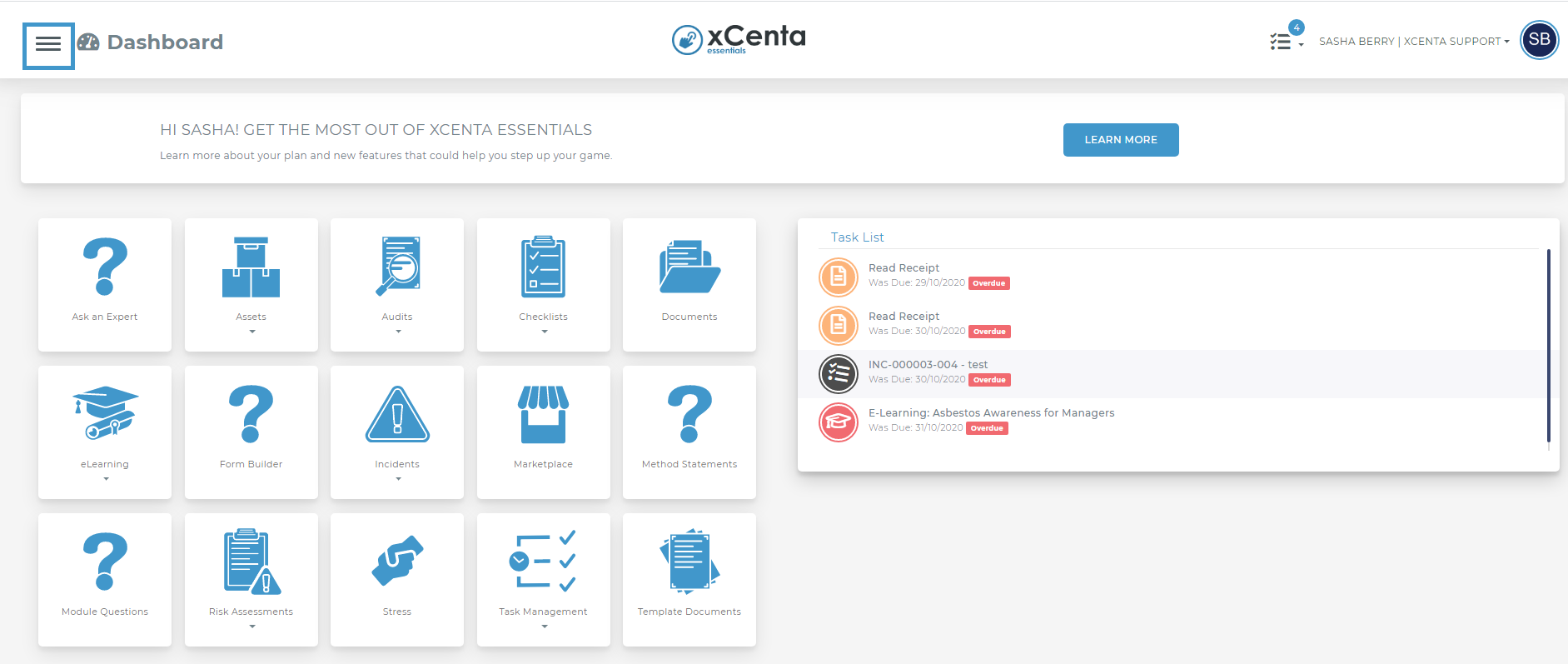Open the Marketplace storefront tile
1568x664 pixels.
[544, 432]
